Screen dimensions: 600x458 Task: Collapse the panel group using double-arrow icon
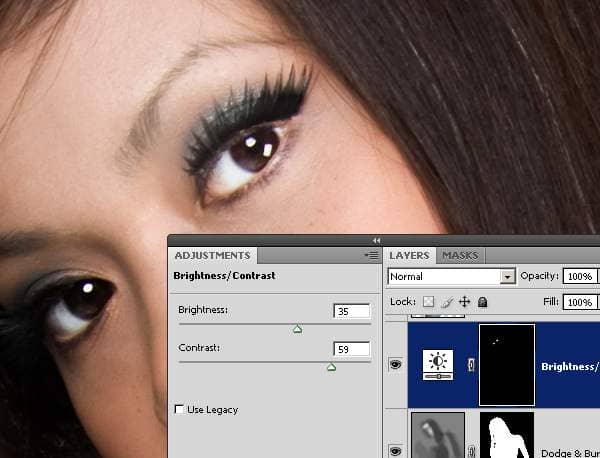pos(376,240)
